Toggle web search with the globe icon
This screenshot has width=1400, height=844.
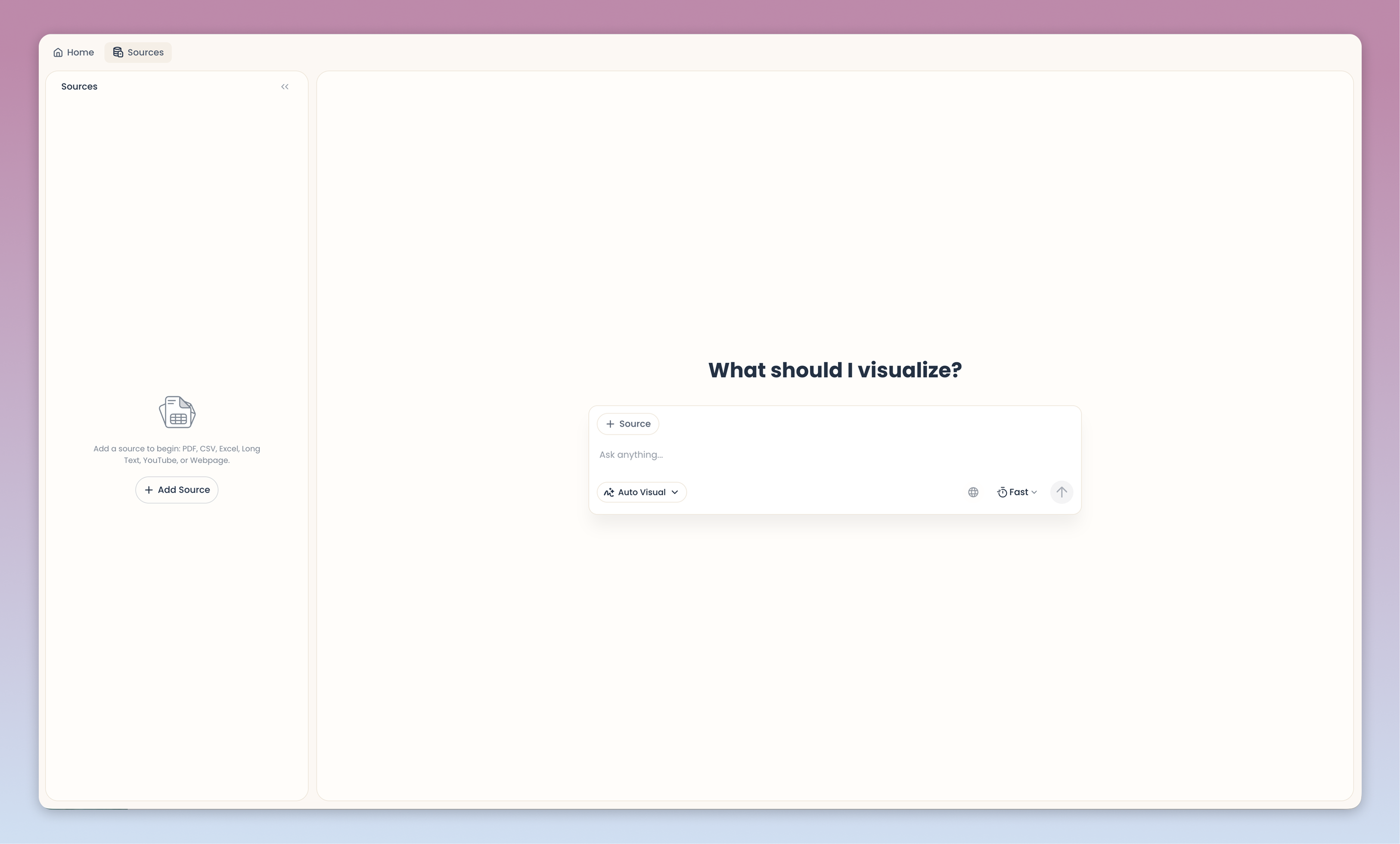pyautogui.click(x=973, y=492)
